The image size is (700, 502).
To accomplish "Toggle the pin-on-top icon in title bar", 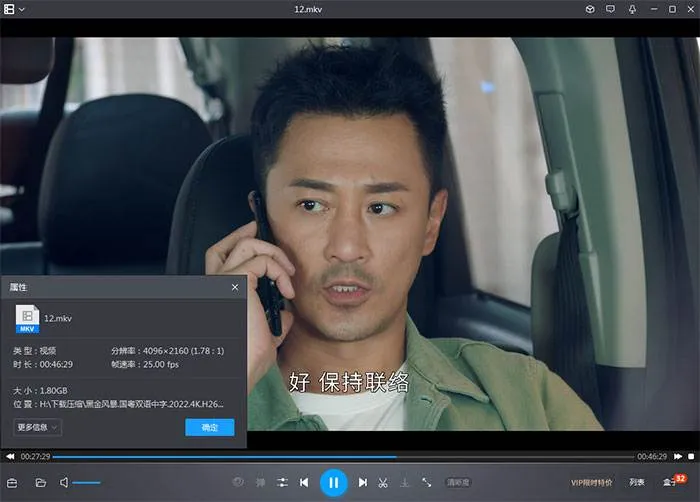I will (632, 9).
